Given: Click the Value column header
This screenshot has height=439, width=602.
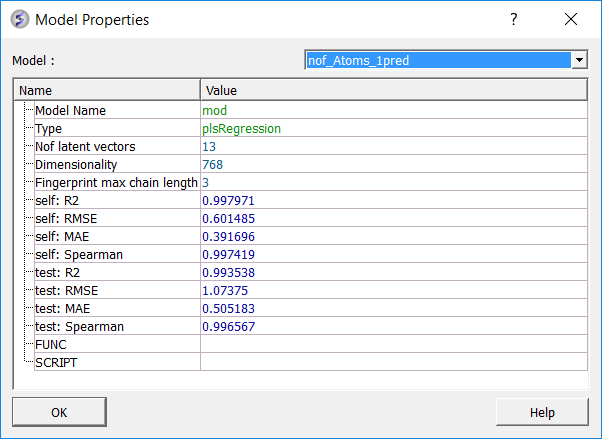Looking at the screenshot, I should click(394, 90).
